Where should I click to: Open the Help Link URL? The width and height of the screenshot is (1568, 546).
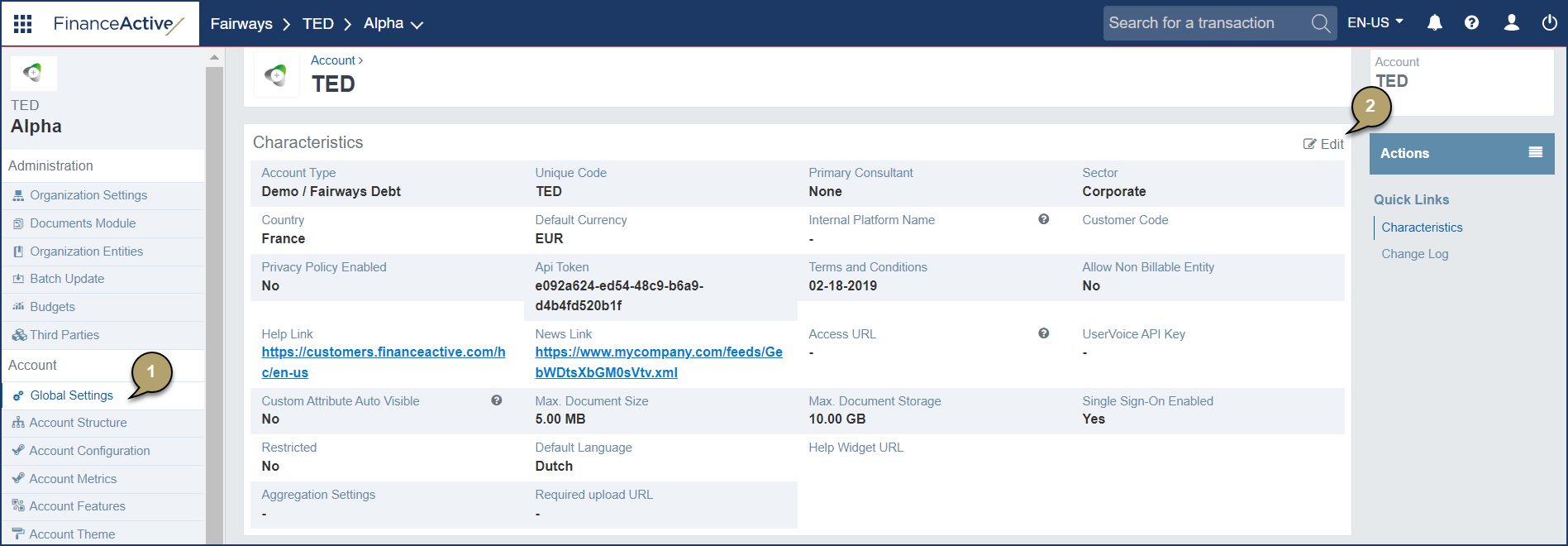click(x=384, y=362)
